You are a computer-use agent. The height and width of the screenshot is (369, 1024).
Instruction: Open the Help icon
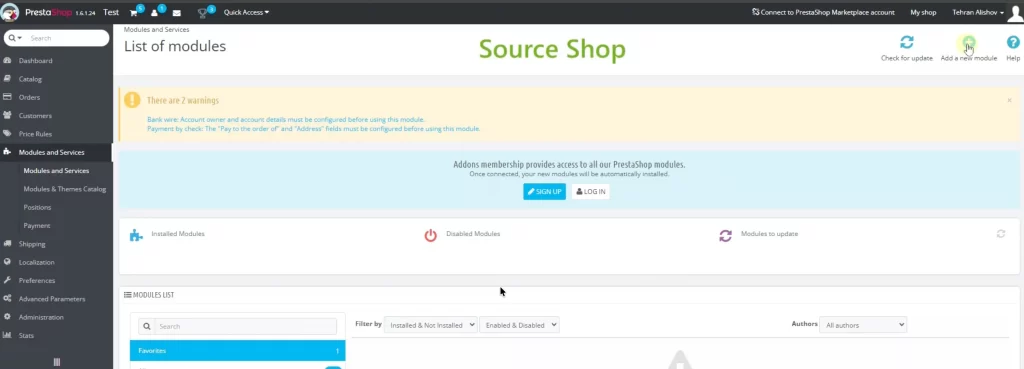point(1013,42)
